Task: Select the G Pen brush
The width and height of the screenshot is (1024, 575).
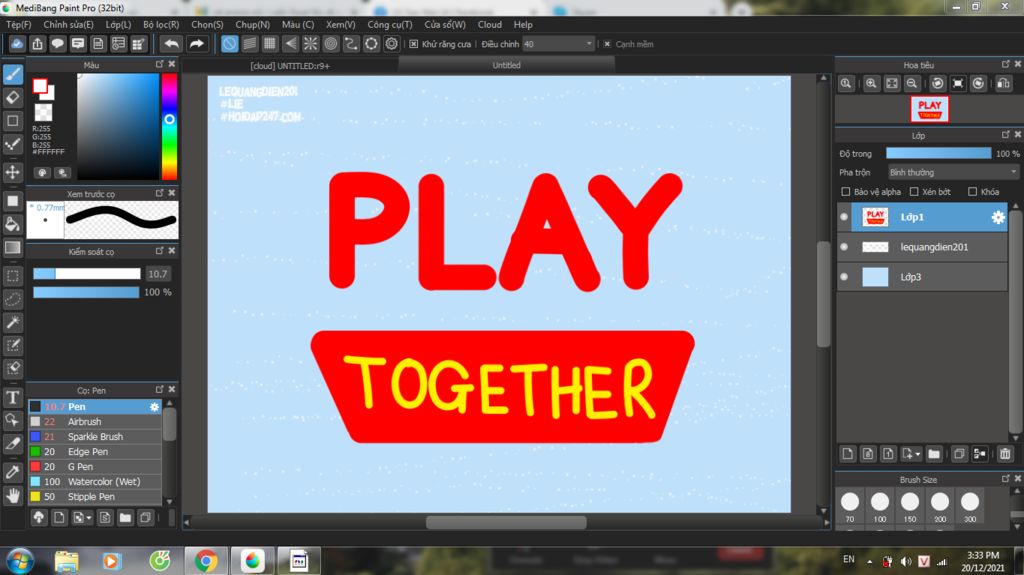Action: [95, 467]
